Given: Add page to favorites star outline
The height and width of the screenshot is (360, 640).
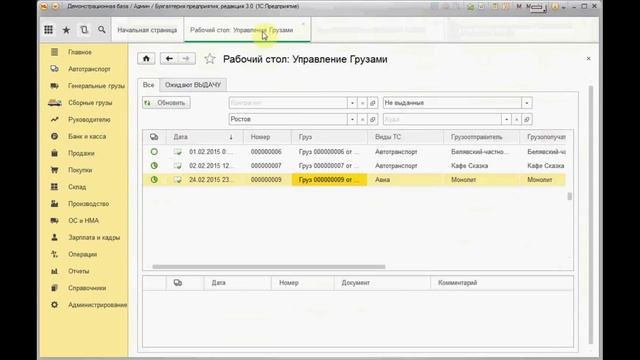Looking at the screenshot, I should pyautogui.click(x=209, y=59).
